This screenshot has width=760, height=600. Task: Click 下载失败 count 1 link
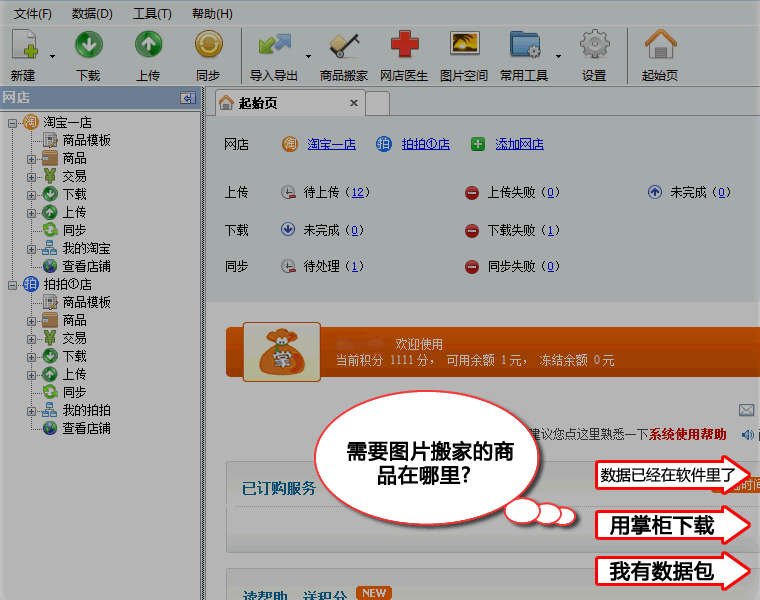(x=550, y=230)
